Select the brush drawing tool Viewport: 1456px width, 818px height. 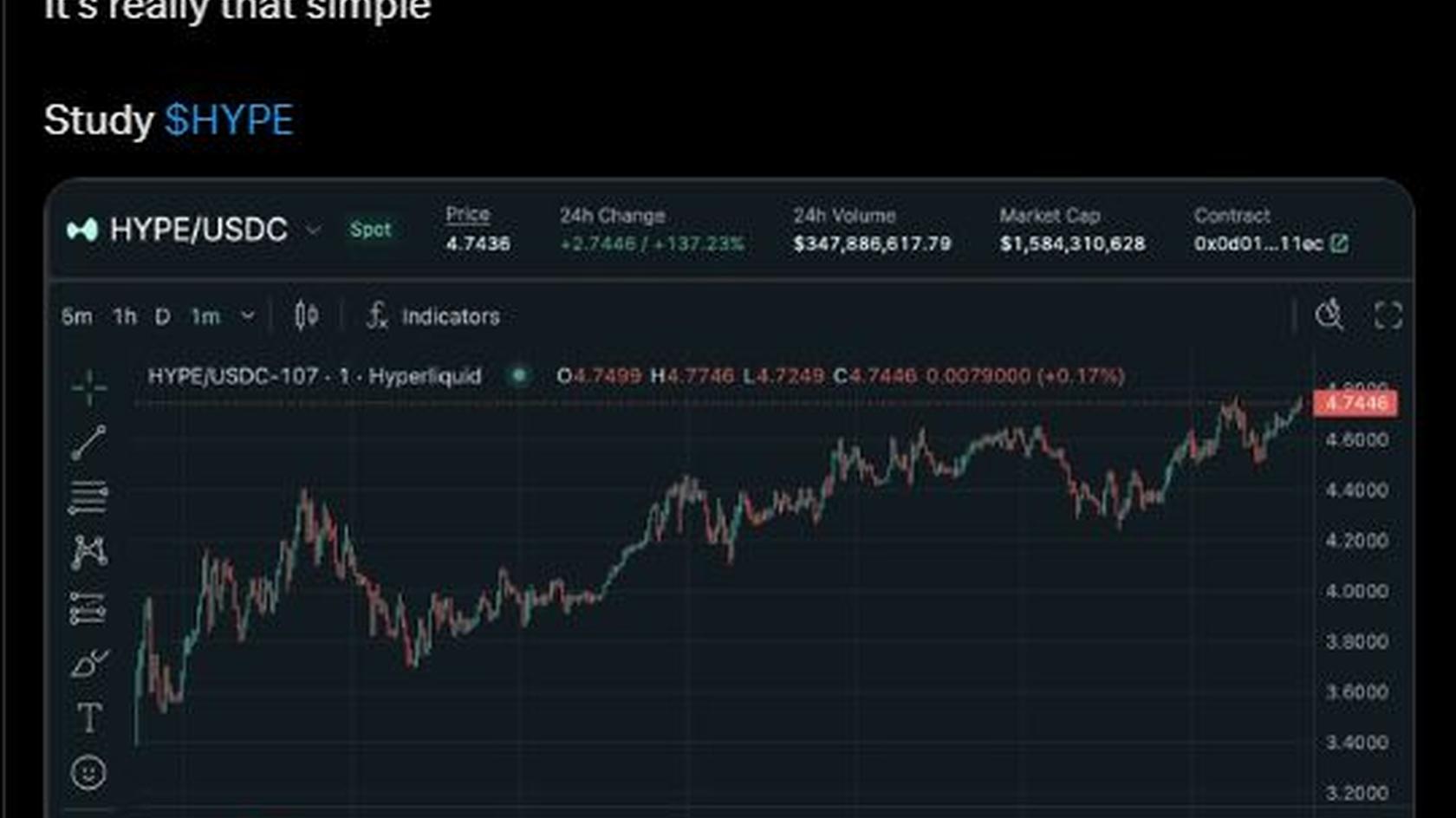(x=88, y=663)
